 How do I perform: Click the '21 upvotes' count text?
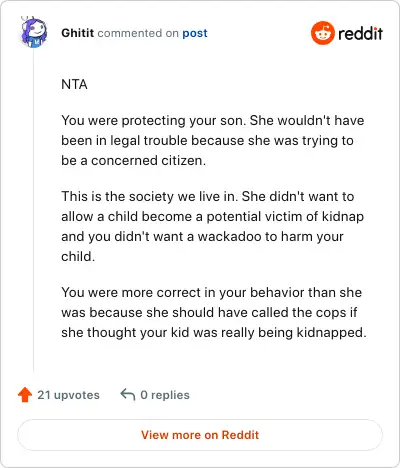point(68,395)
